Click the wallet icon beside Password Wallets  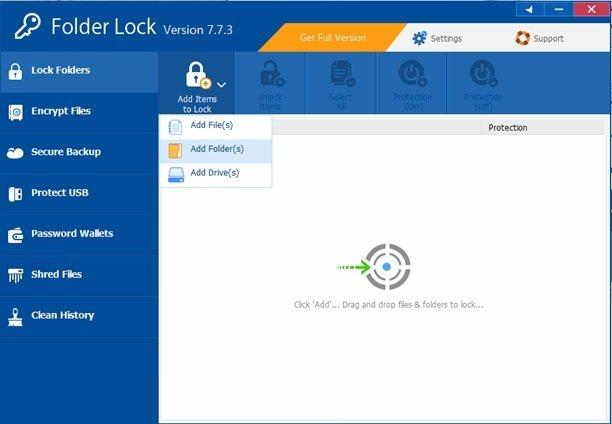point(15,235)
